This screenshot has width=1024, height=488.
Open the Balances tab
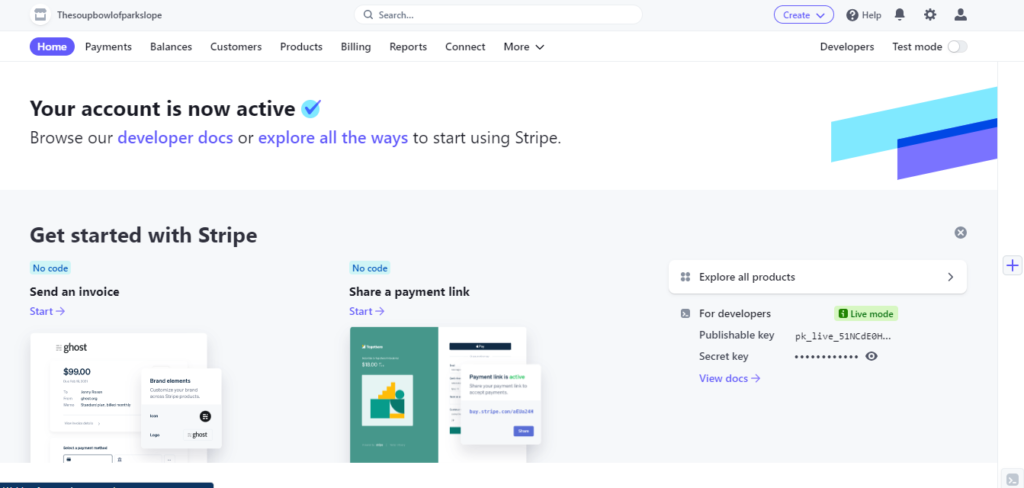coord(171,46)
